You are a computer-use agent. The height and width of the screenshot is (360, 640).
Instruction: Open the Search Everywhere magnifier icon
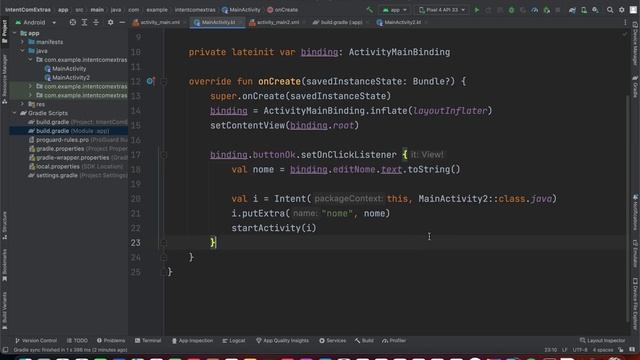click(610, 10)
